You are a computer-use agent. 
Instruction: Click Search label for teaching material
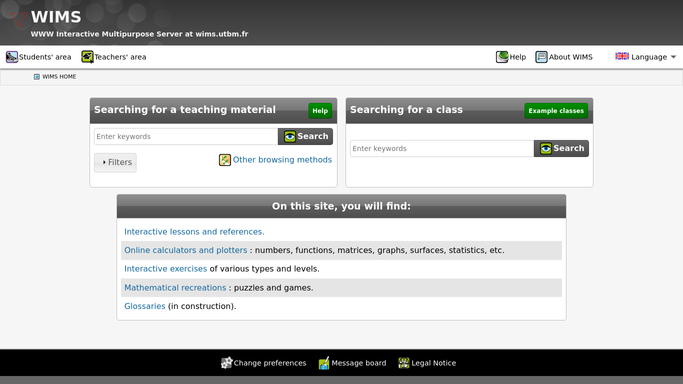click(313, 136)
